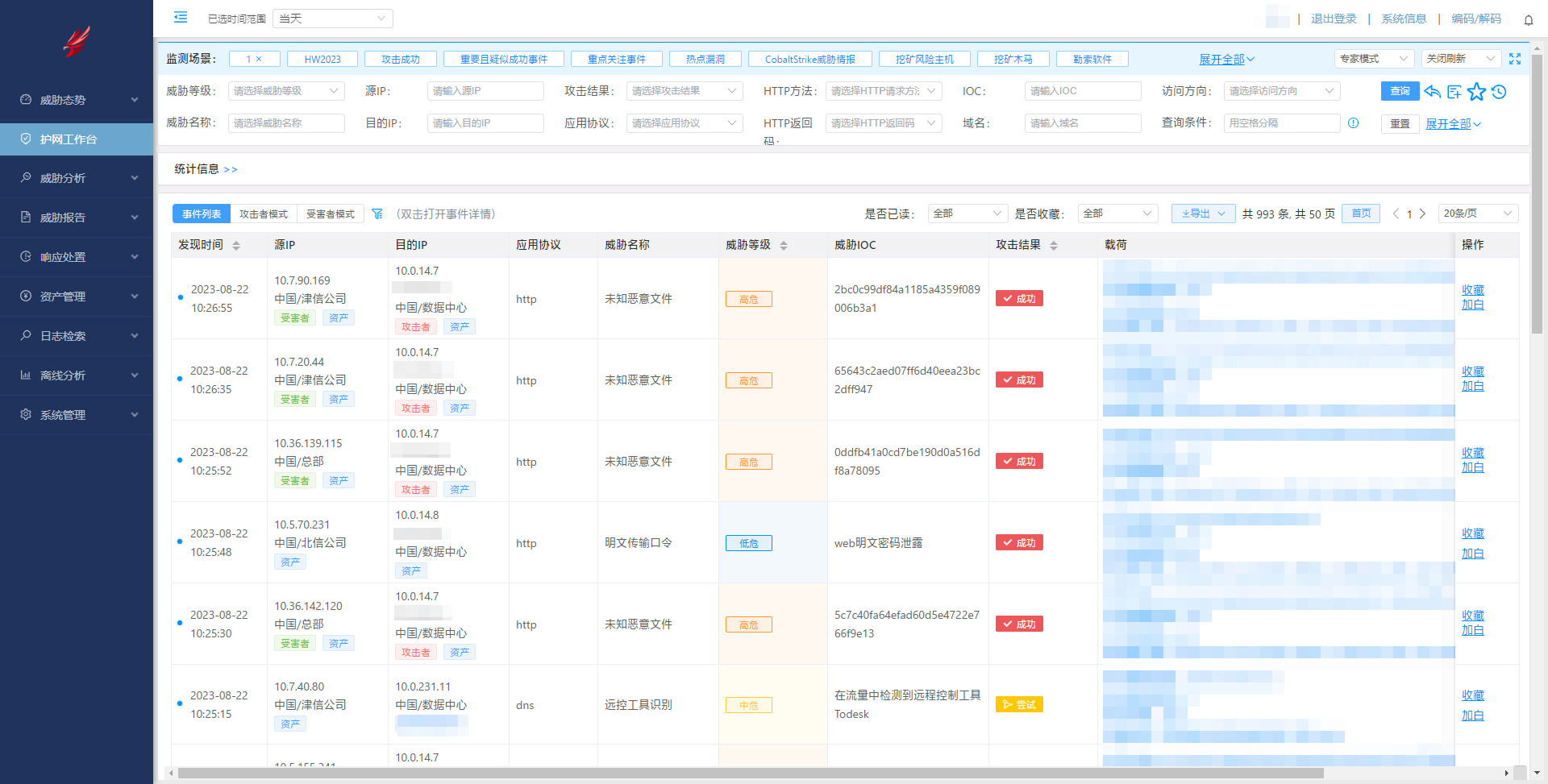1548x784 pixels.
Task: Click the 资产管理 sidebar icon
Action: click(26, 297)
